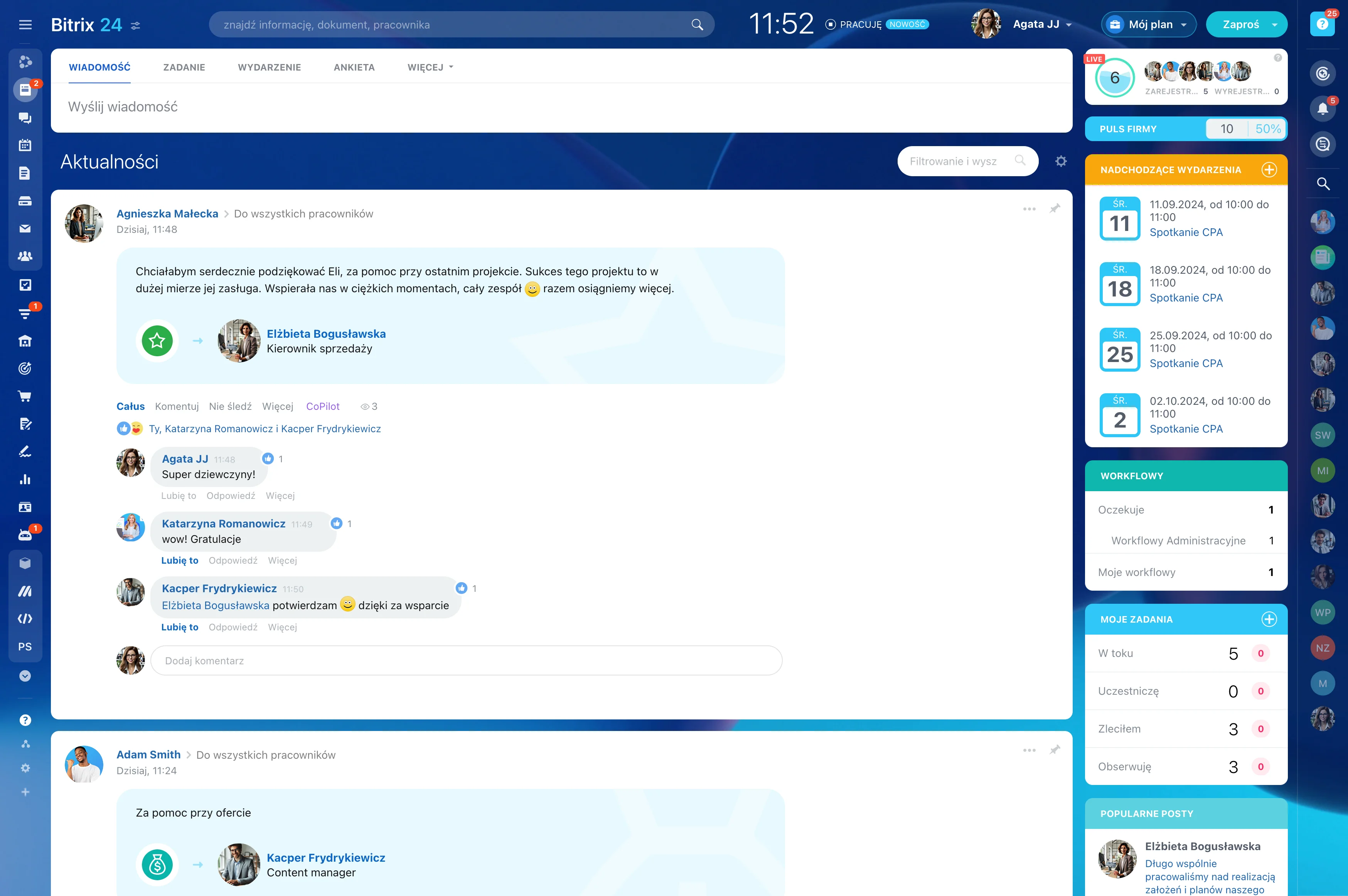This screenshot has width=1348, height=896.
Task: Switch to the Zadanie tab
Action: coord(184,67)
